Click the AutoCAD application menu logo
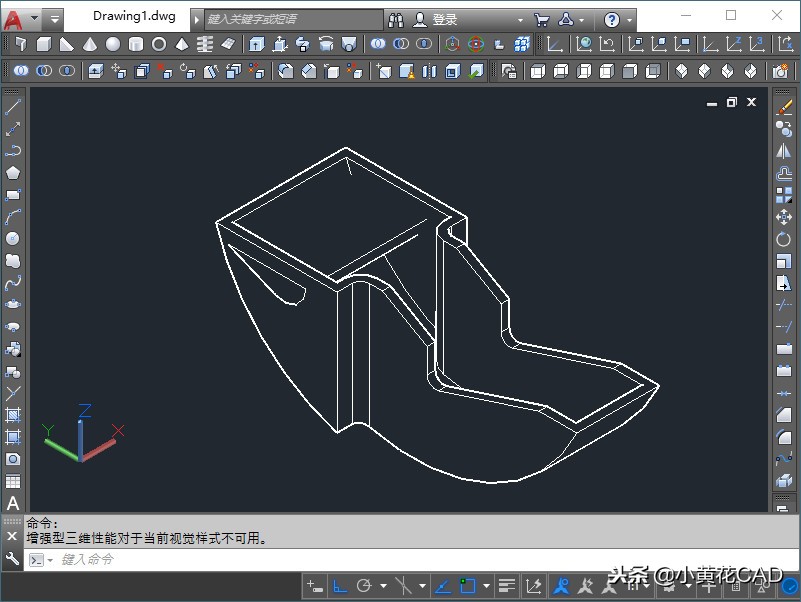Screen dimensions: 801x602 pyautogui.click(x=13, y=19)
